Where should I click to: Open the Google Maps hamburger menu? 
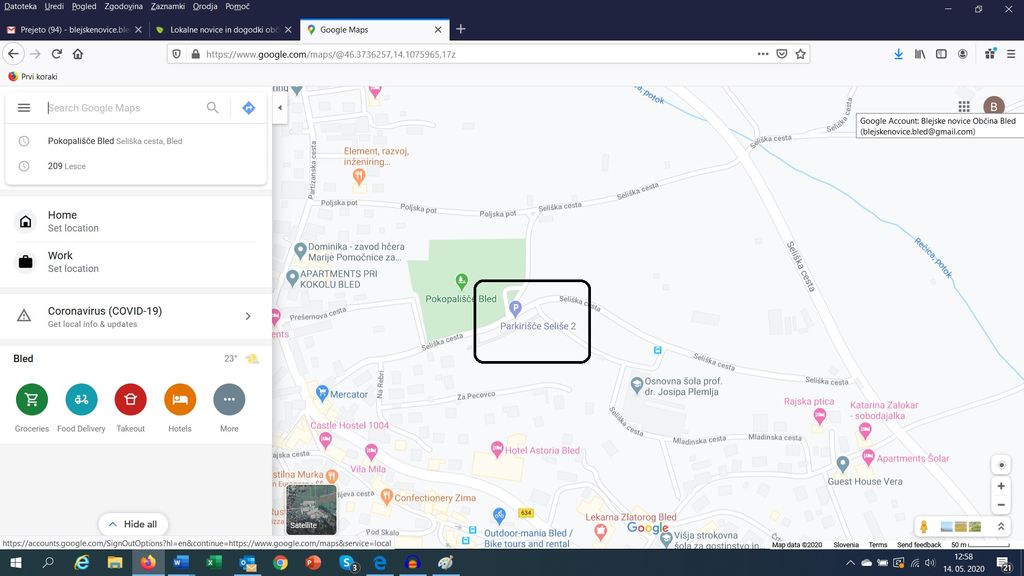(x=24, y=108)
